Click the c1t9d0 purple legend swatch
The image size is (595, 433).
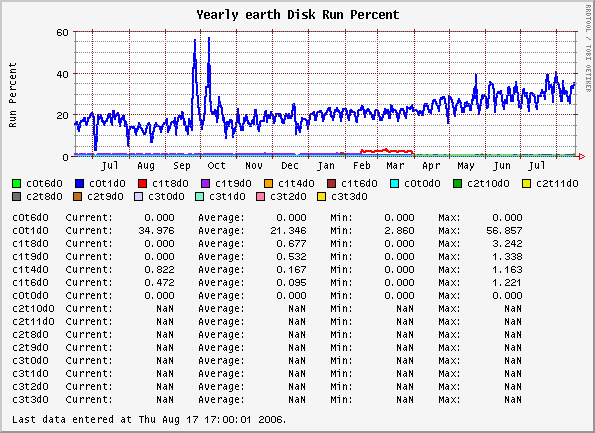(x=205, y=184)
